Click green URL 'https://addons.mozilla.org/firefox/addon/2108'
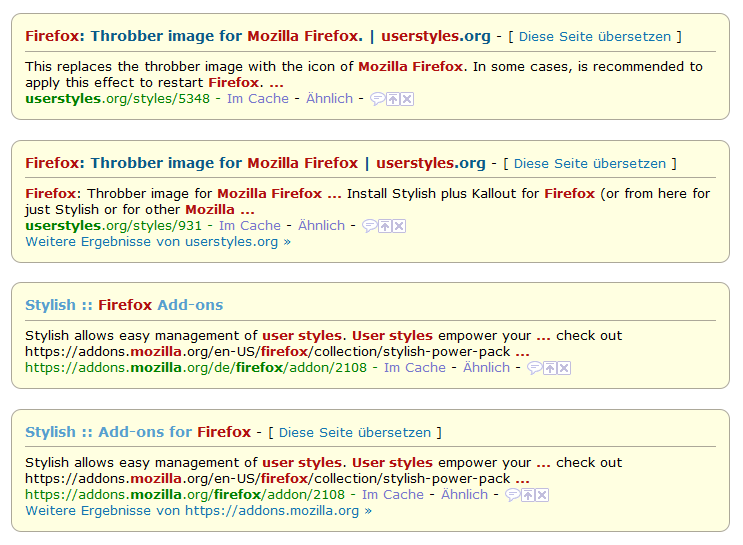Screen dimensions: 743x545 click(x=185, y=495)
